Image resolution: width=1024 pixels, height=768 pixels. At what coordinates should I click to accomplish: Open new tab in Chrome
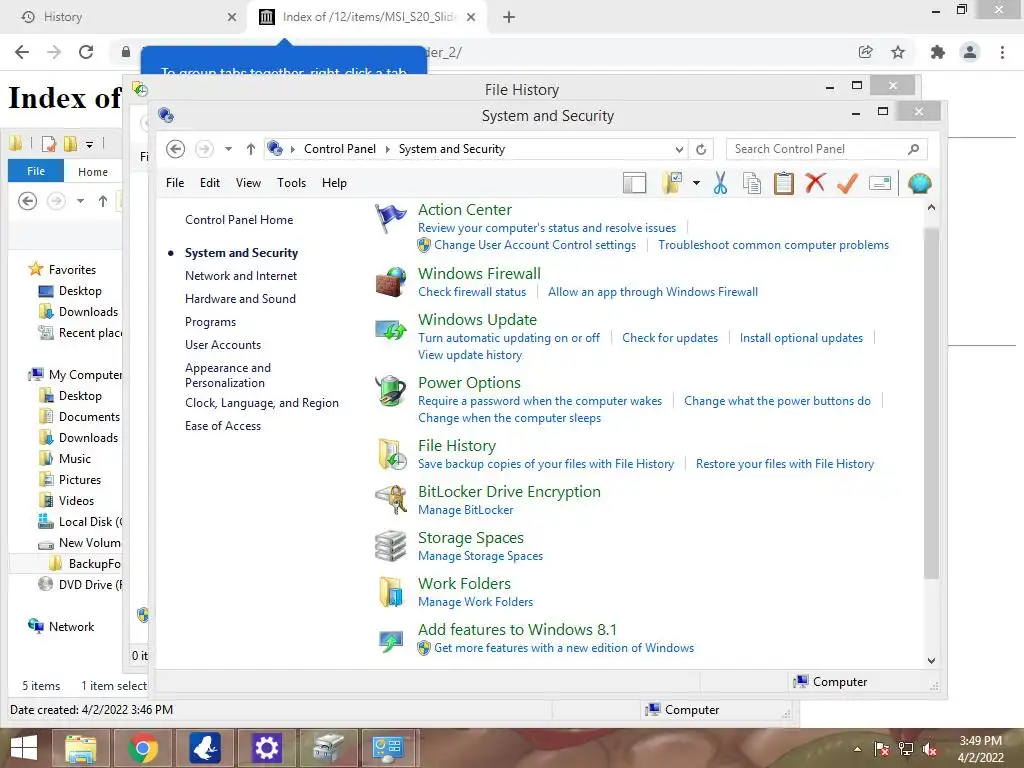[x=509, y=18]
